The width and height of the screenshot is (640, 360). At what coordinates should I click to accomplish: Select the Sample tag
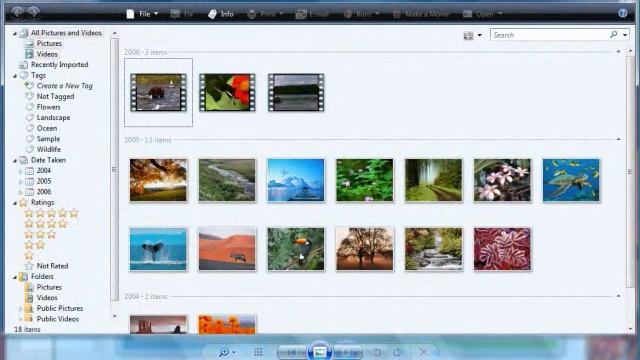[x=48, y=139]
